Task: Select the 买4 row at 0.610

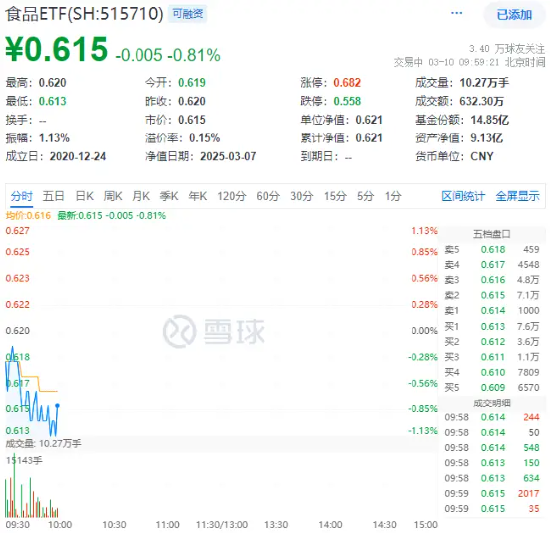Action: click(492, 372)
